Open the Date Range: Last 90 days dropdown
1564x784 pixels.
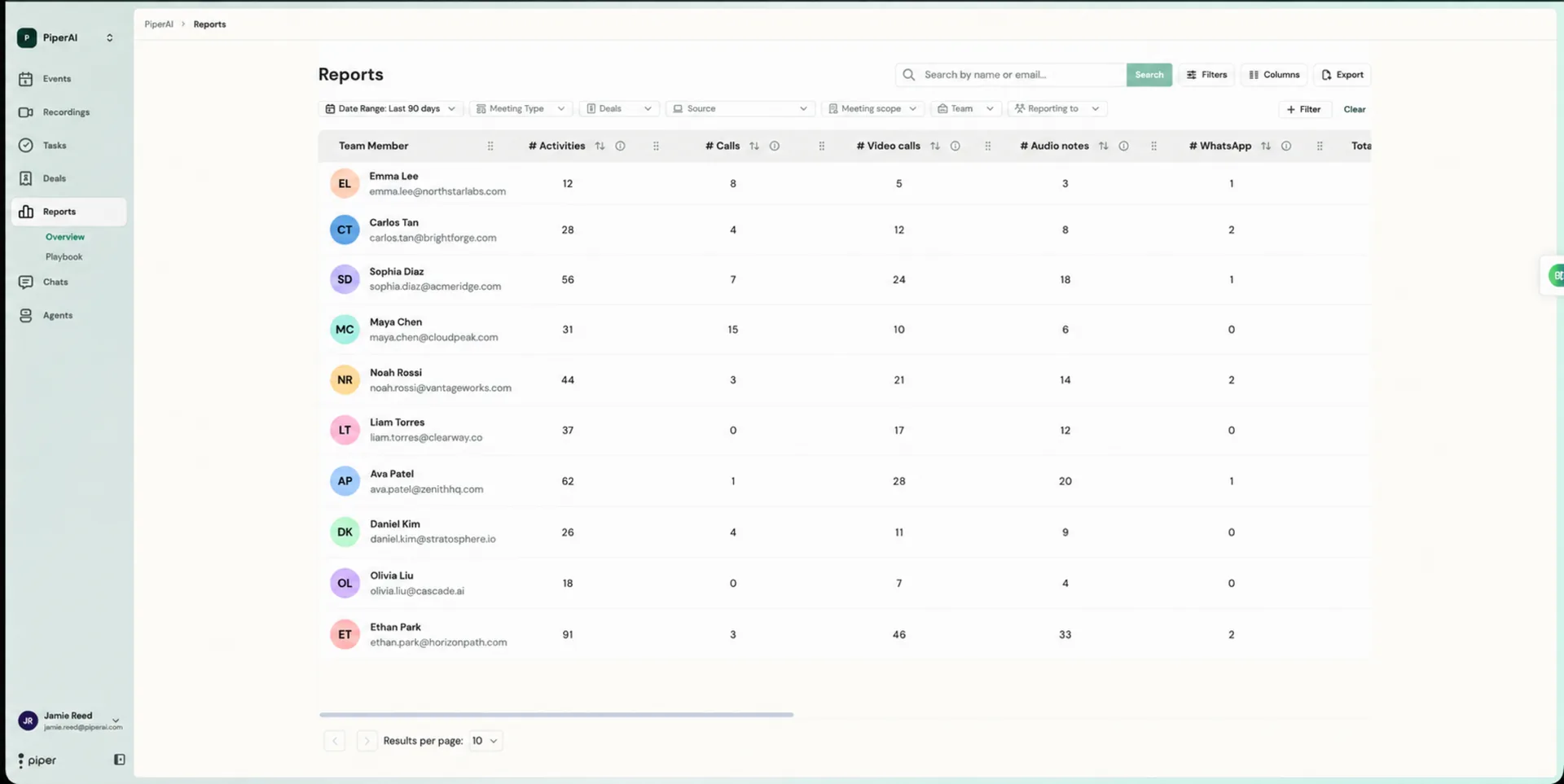(x=391, y=109)
